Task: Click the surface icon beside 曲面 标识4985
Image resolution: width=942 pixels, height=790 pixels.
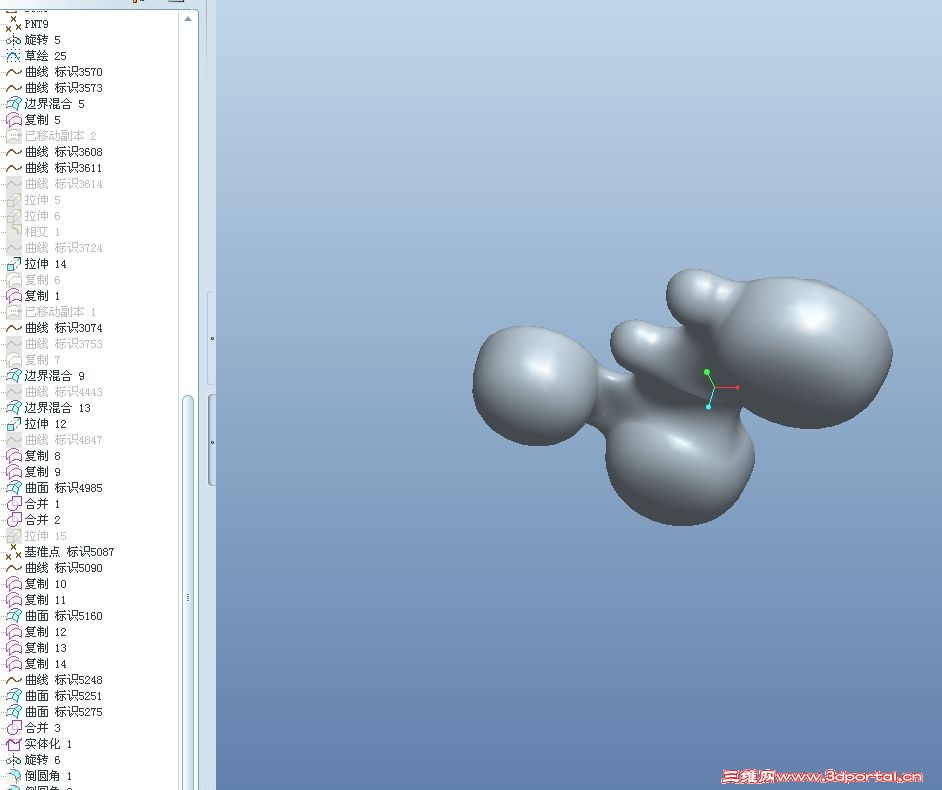Action: click(x=13, y=488)
